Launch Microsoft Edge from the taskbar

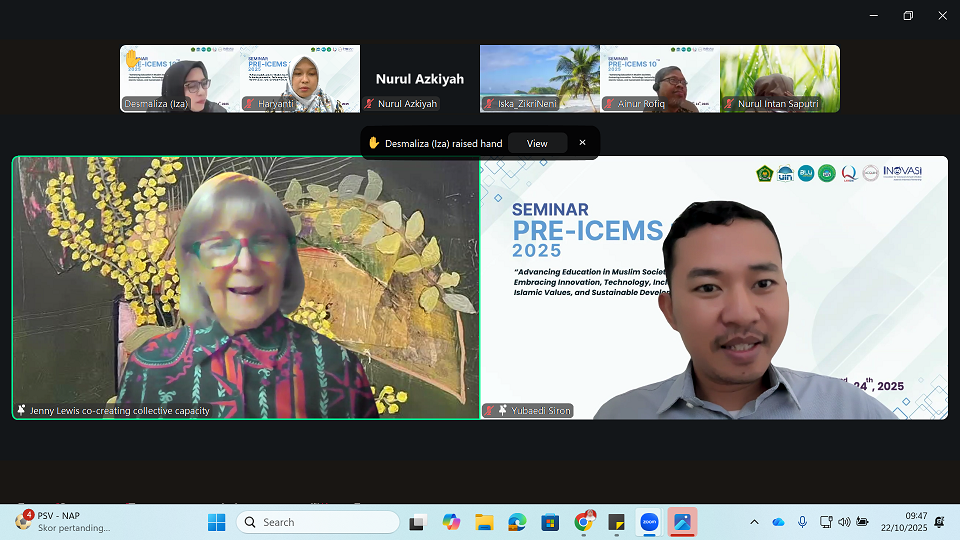(517, 522)
